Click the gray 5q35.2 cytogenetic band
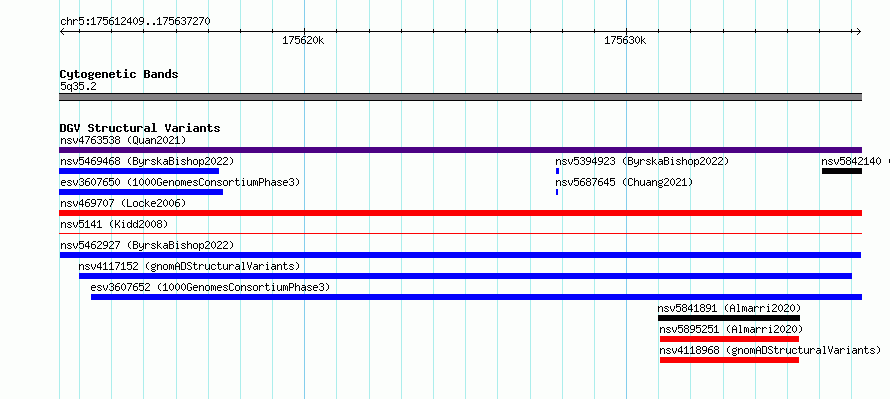This screenshot has height=399, width=890. coord(460,97)
